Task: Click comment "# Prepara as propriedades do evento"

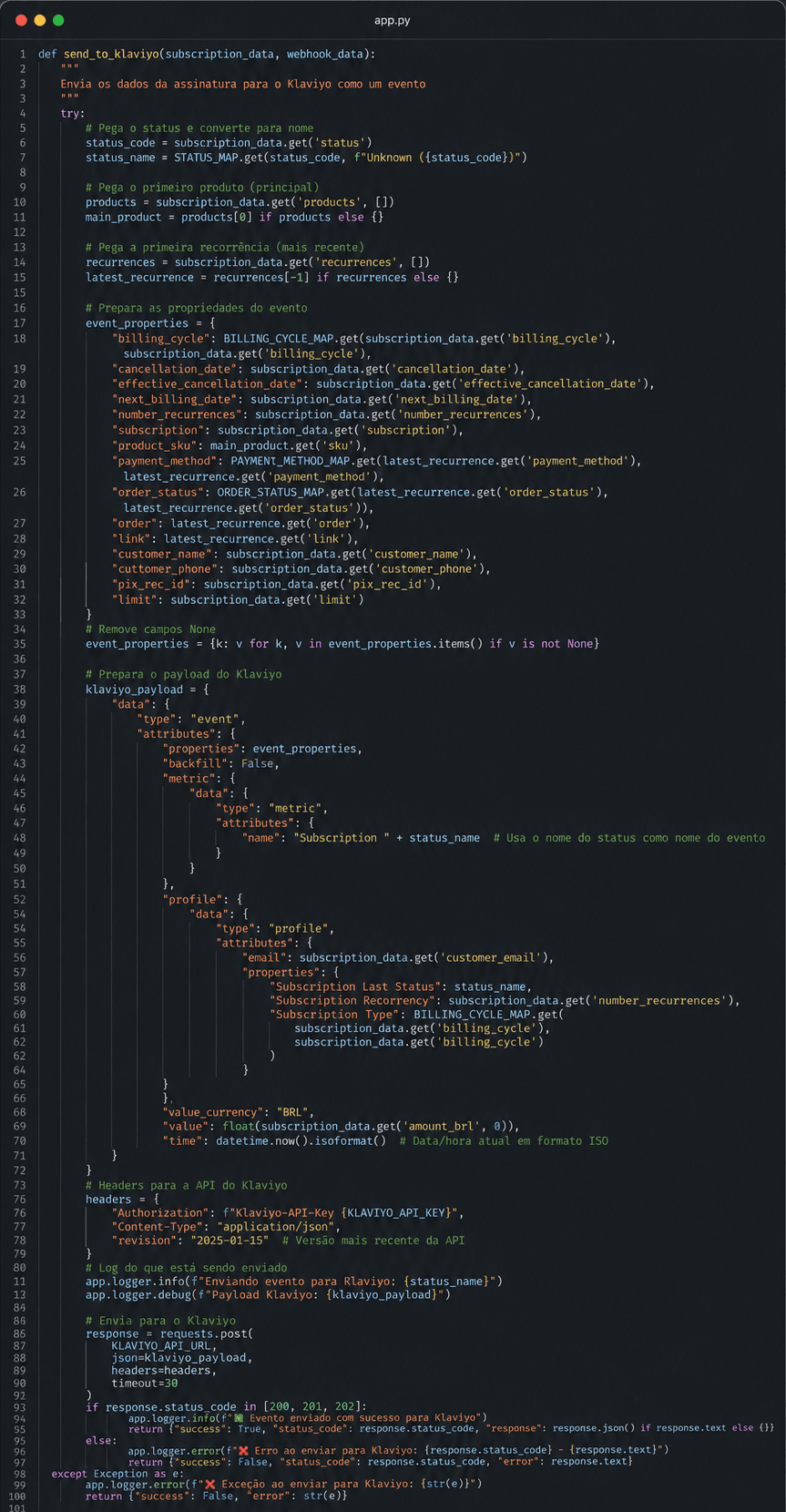Action: [x=197, y=308]
